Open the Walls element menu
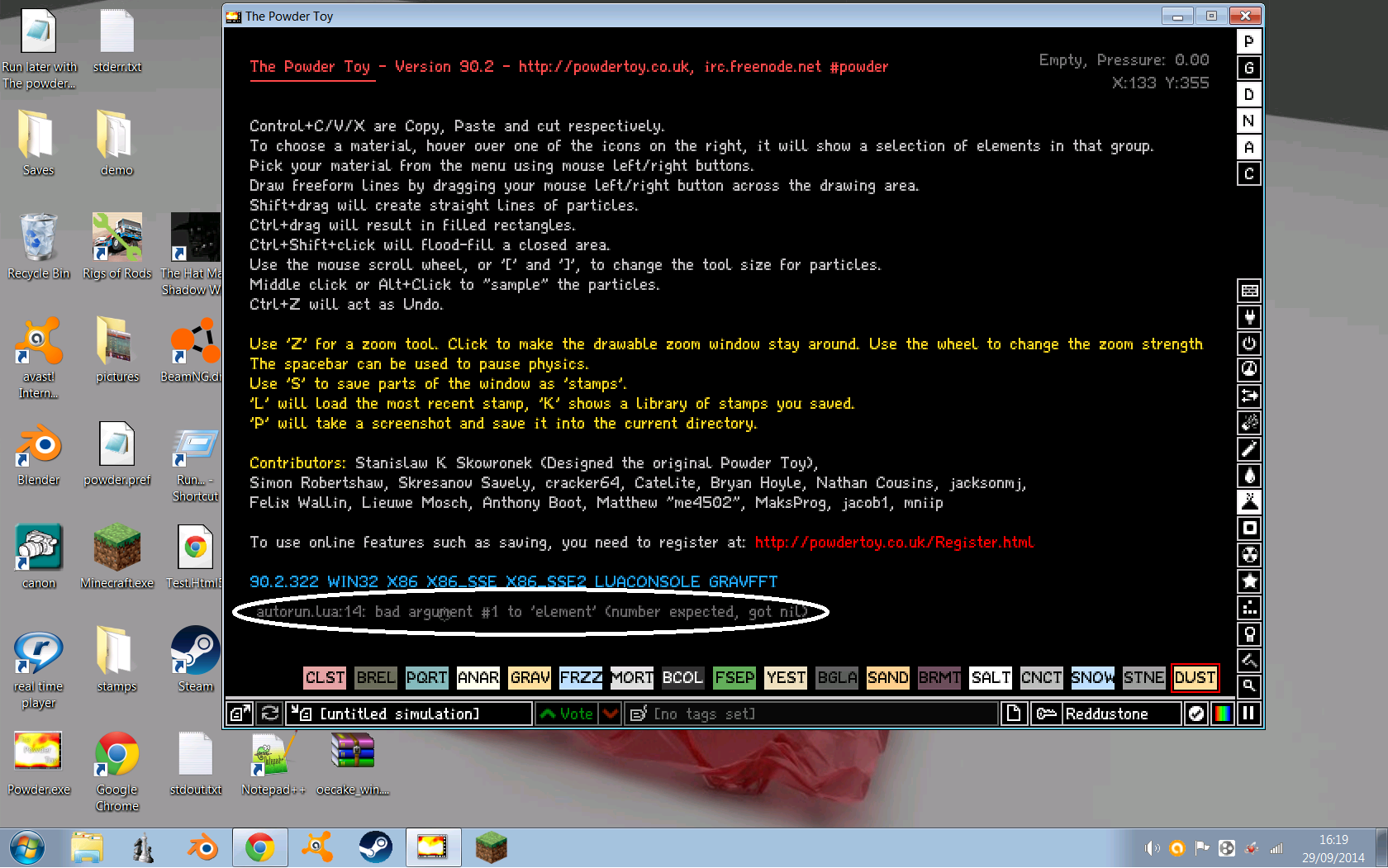The image size is (1388, 868). (x=1249, y=291)
